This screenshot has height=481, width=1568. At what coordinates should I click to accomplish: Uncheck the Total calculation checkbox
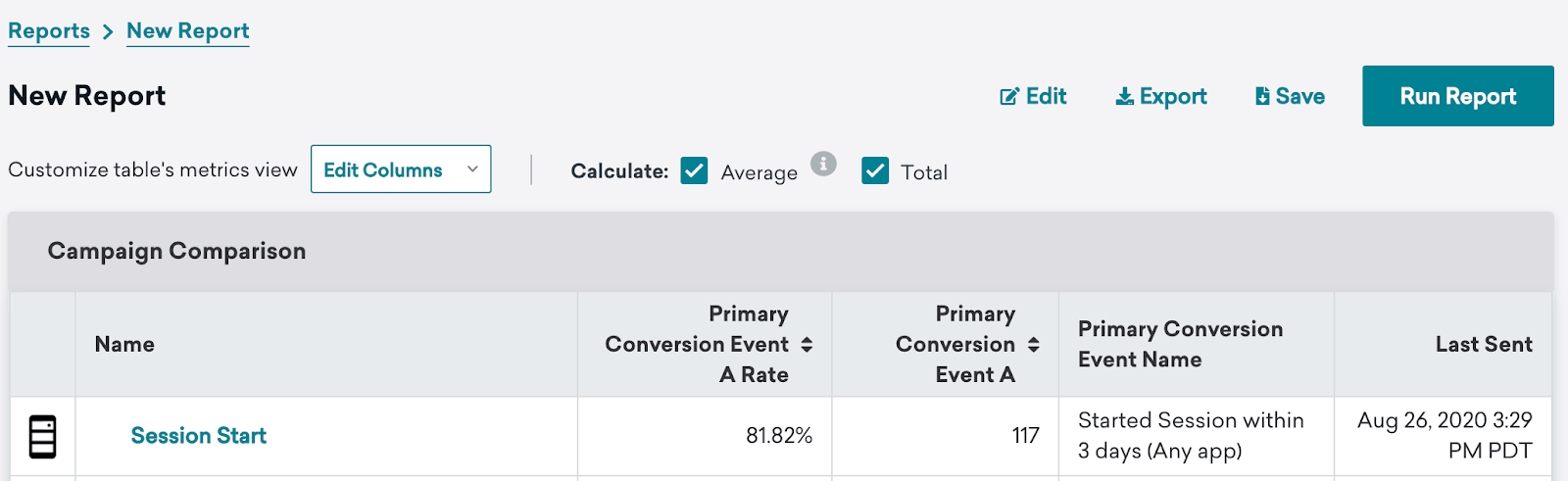point(875,170)
